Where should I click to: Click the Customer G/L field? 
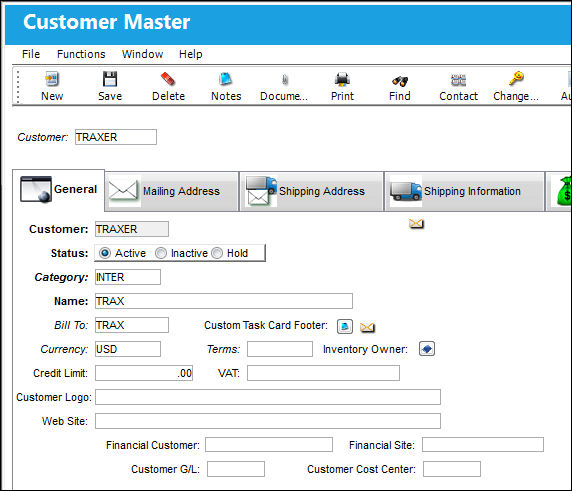point(236,469)
